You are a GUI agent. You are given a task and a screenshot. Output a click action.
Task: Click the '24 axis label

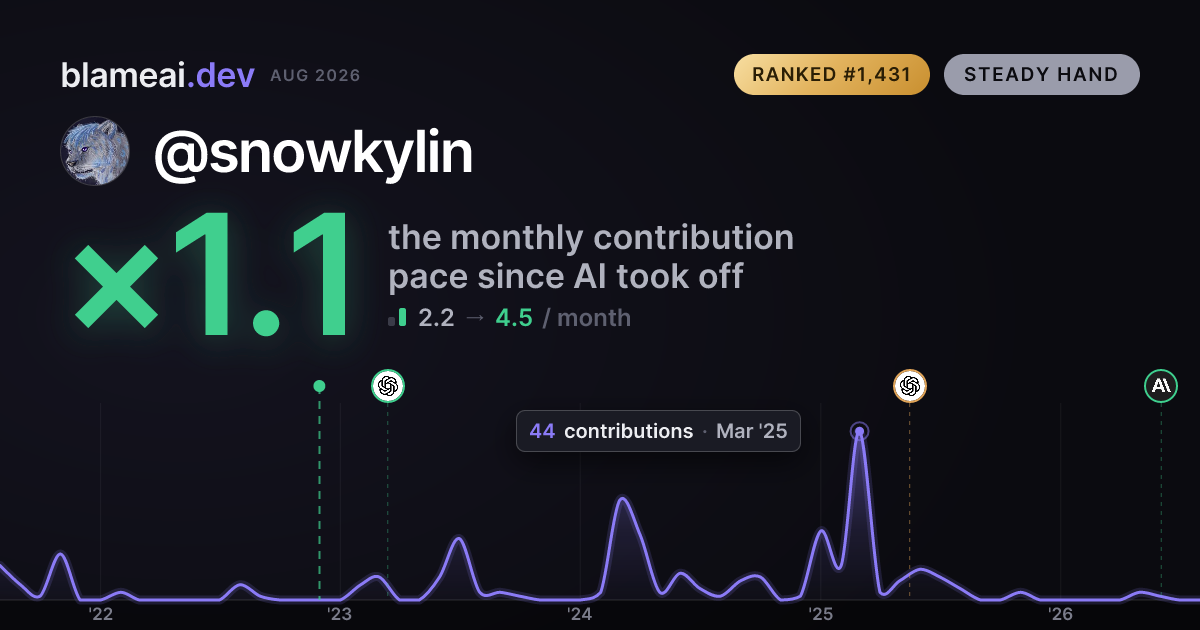point(580,613)
